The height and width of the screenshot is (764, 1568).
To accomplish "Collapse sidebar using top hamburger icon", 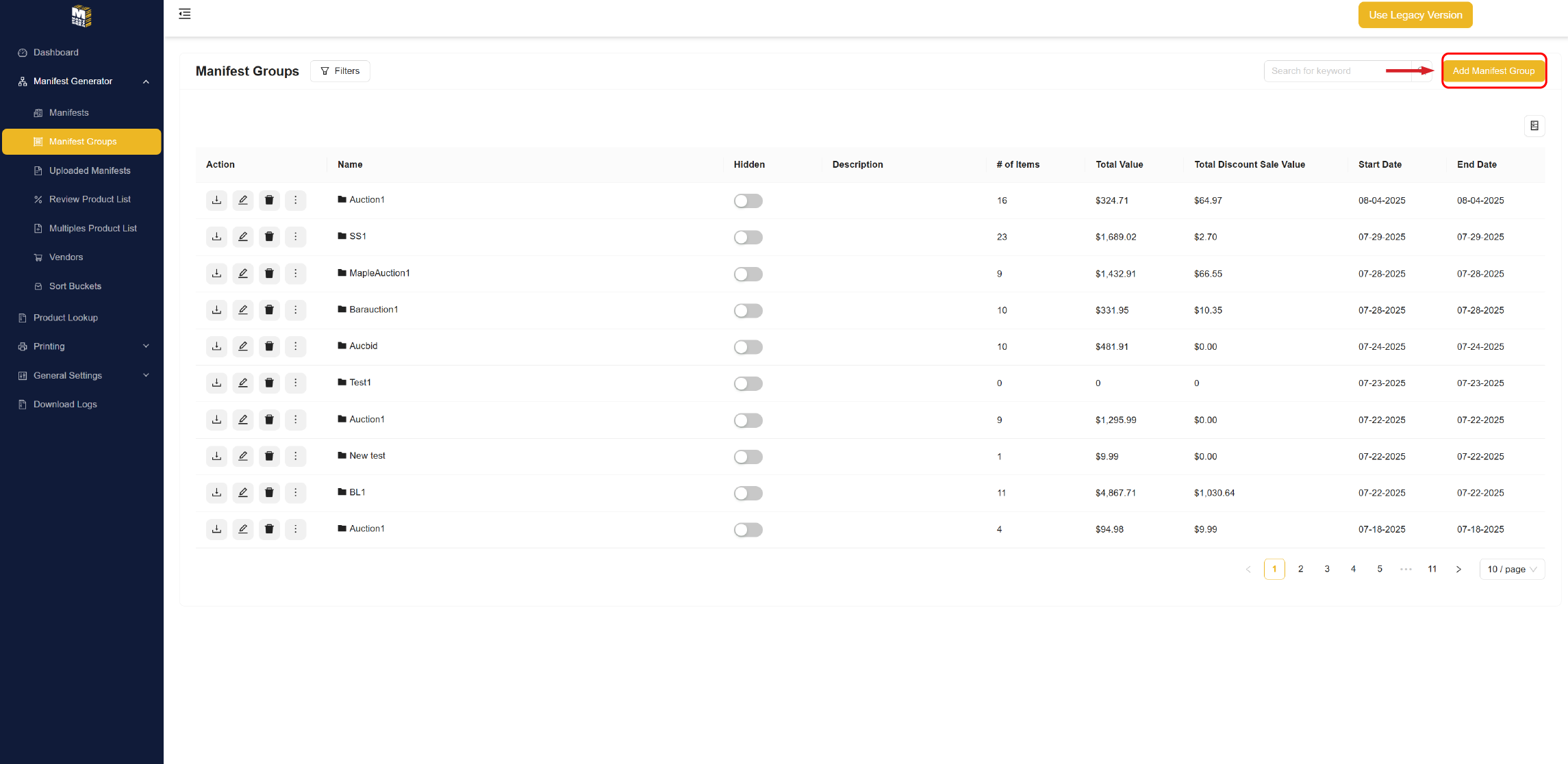I will [x=185, y=14].
